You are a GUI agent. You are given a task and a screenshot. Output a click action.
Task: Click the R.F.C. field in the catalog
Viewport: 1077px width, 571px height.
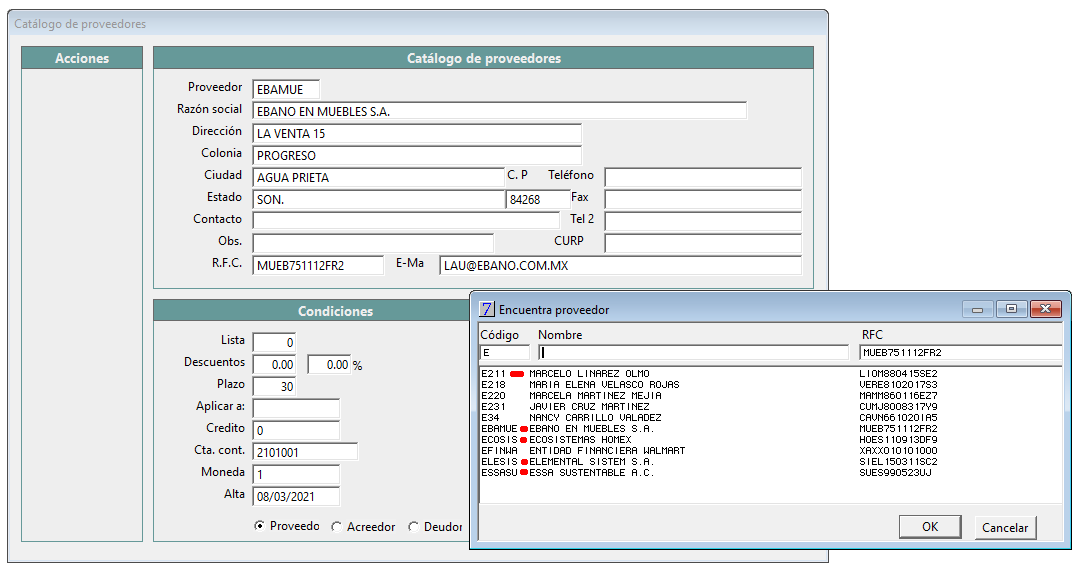(x=318, y=265)
